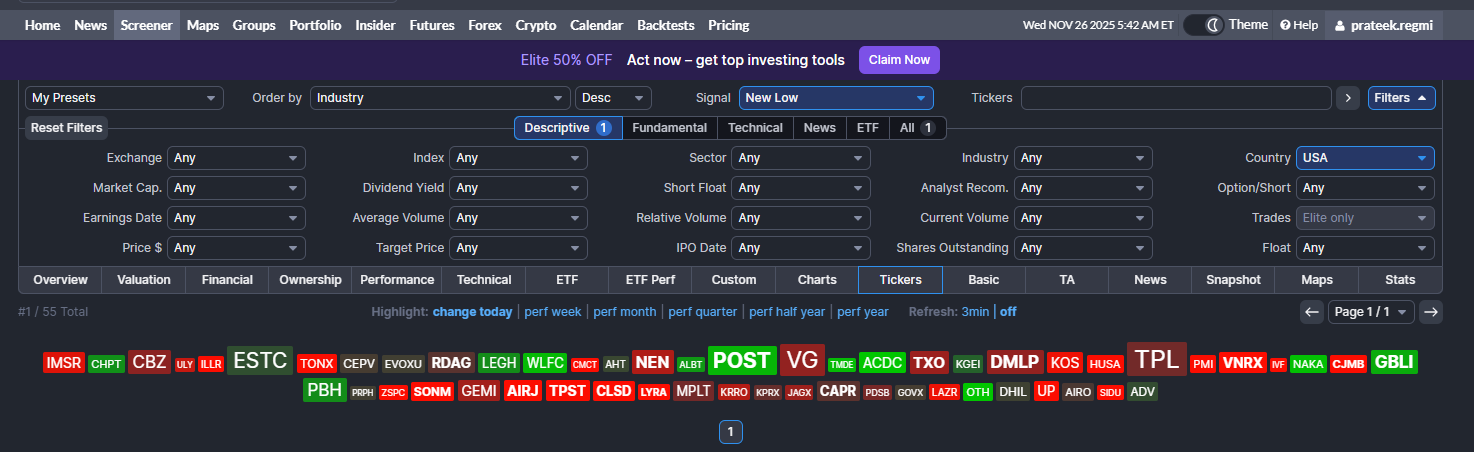
Task: Open the Order by Industry dropdown
Action: (440, 98)
